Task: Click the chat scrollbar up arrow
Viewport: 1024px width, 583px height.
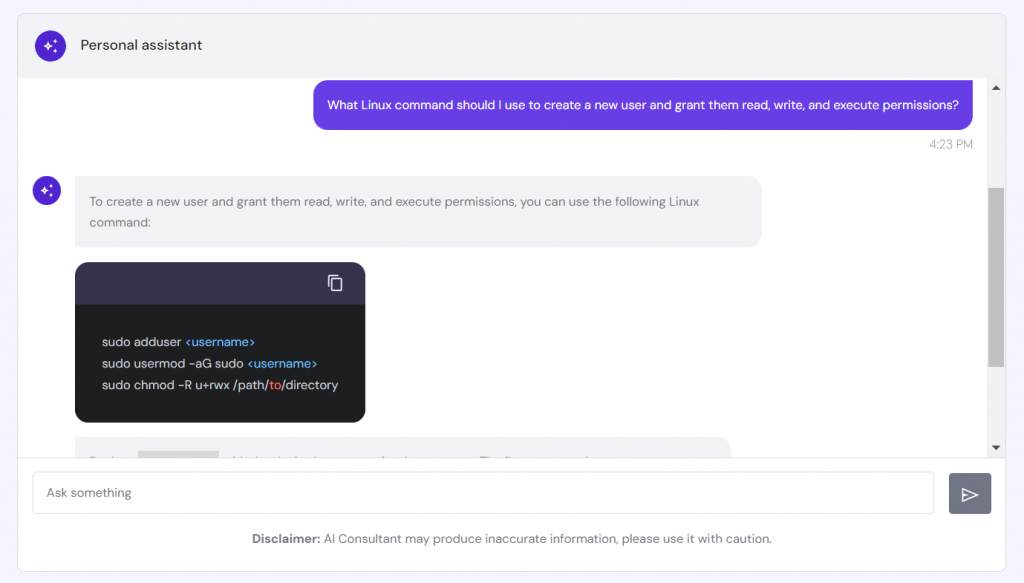Action: [995, 88]
